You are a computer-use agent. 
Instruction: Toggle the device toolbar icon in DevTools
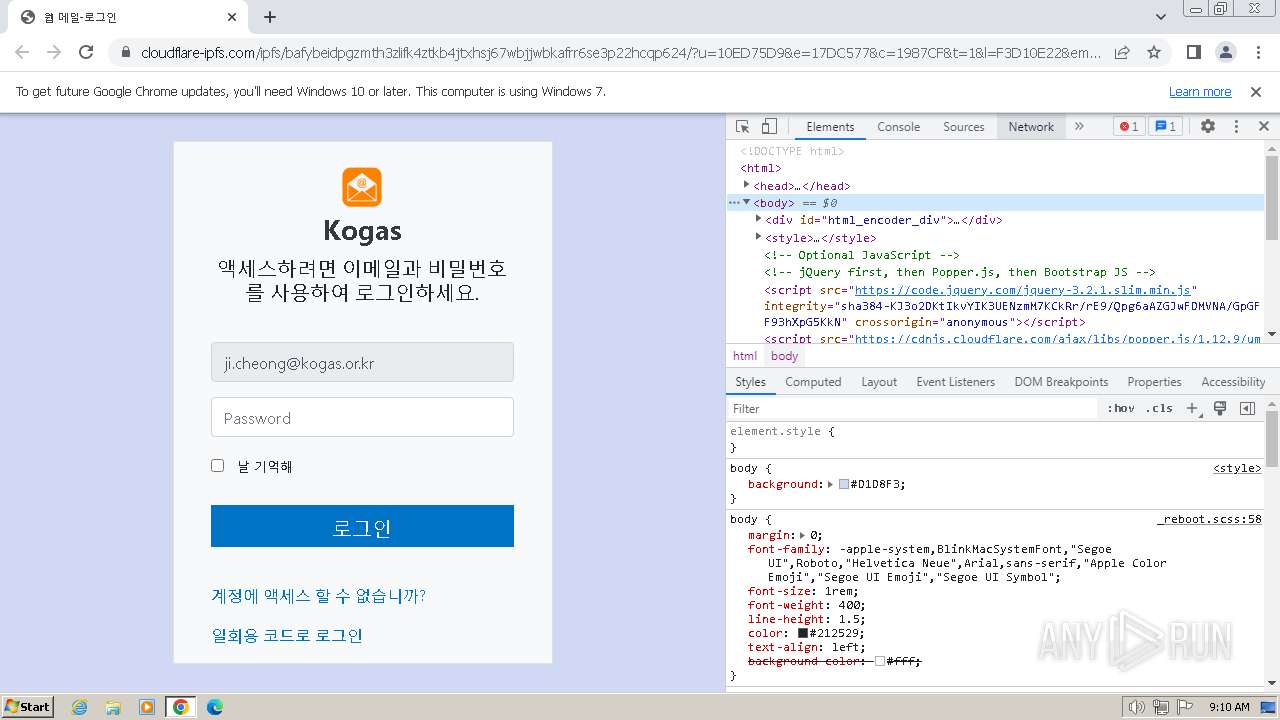click(769, 127)
